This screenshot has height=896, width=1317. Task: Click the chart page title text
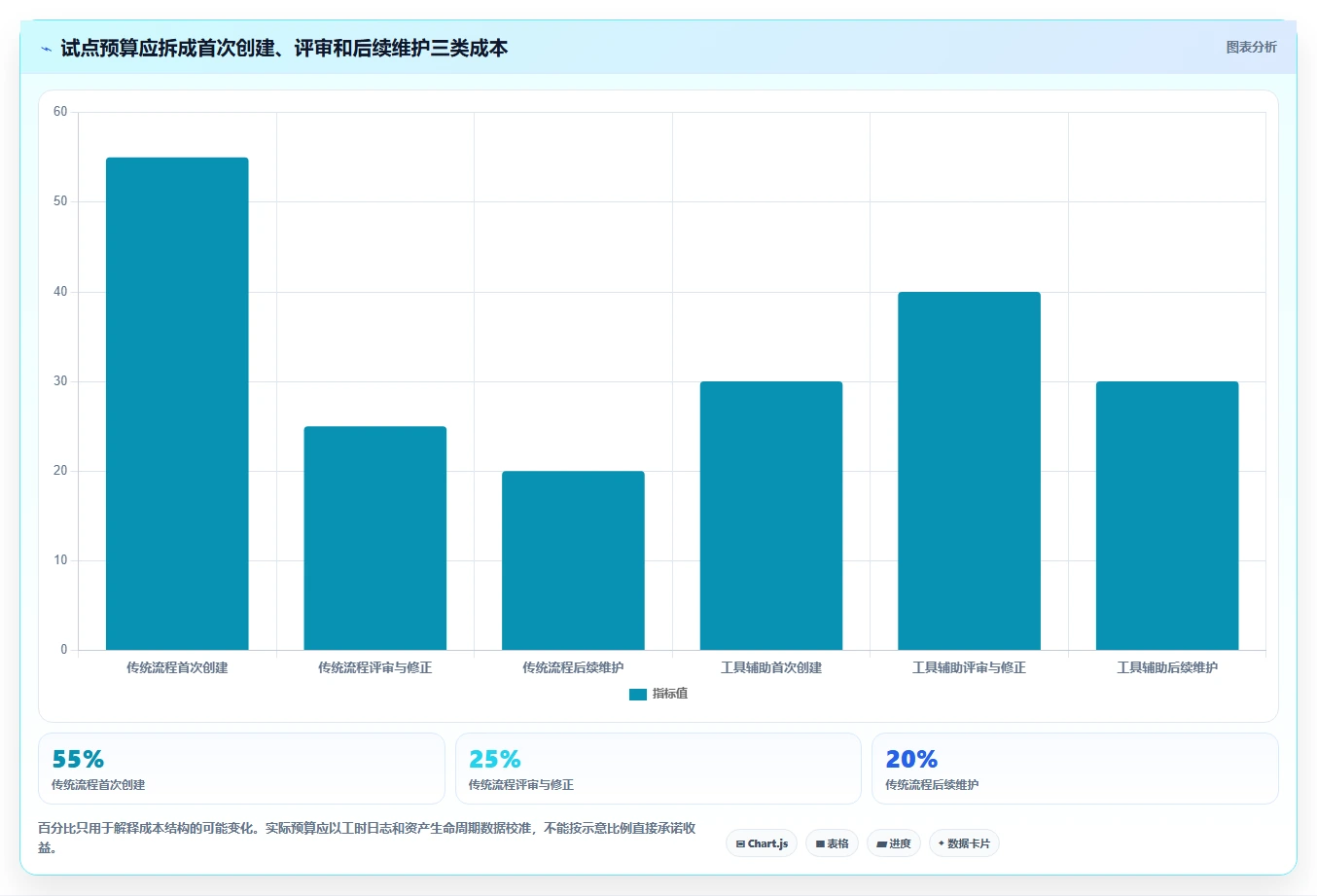click(x=284, y=49)
